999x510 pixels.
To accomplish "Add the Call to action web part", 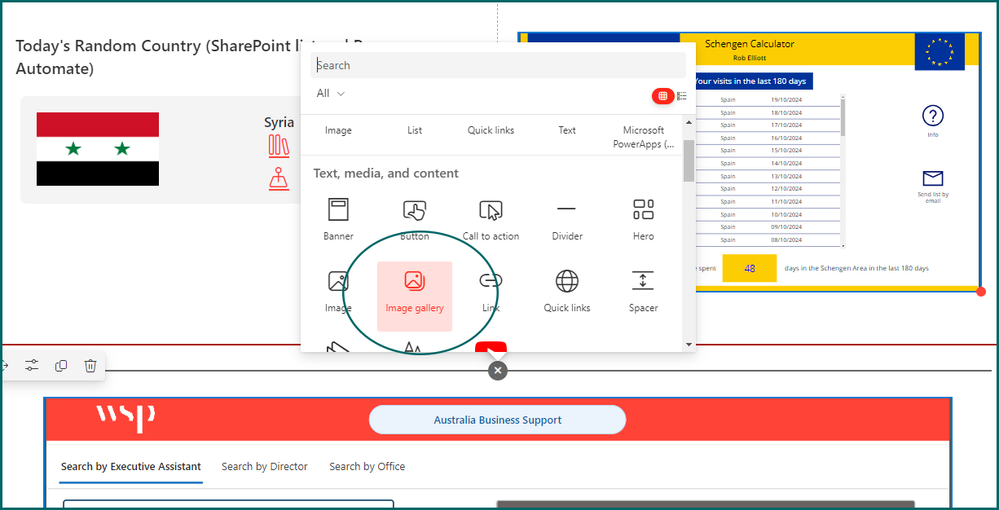I will [x=491, y=219].
